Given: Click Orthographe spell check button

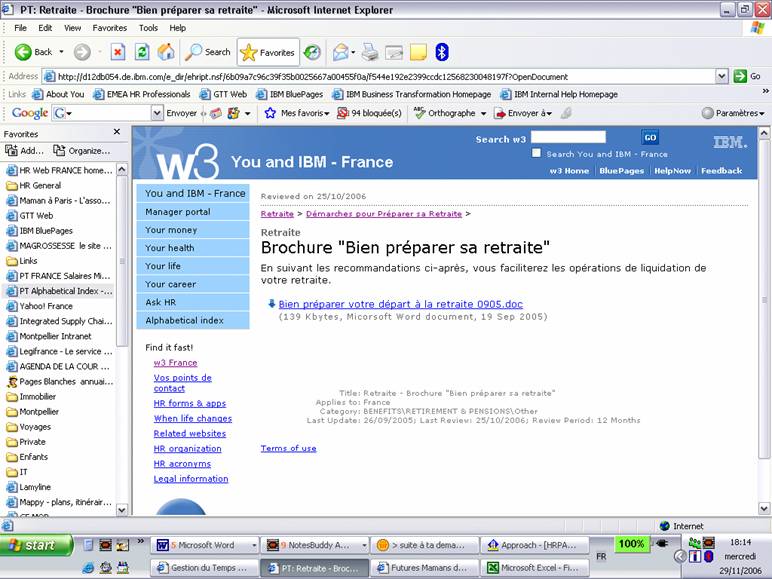Looking at the screenshot, I should point(445,113).
